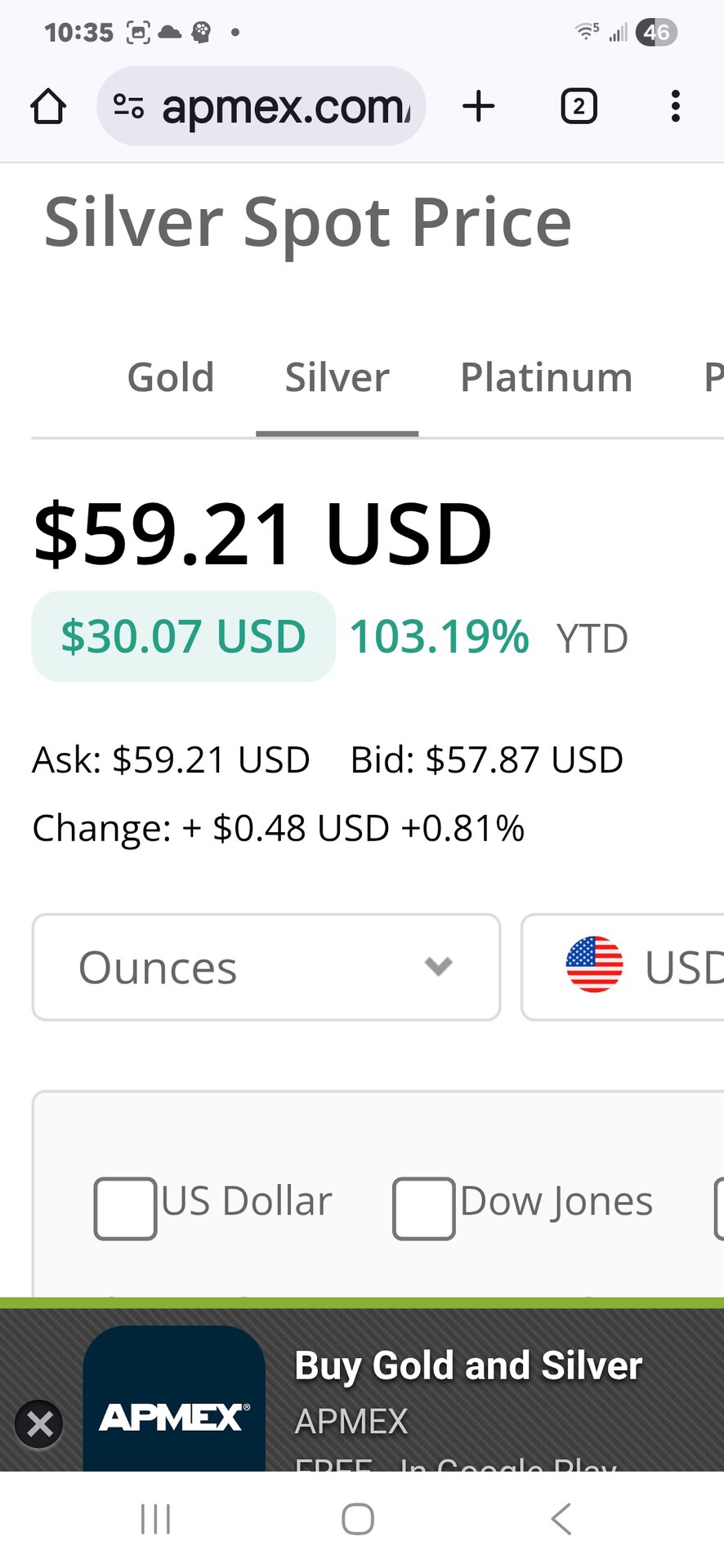Tap the $30.07 USD YTD change badge
724x1568 pixels.
(184, 637)
